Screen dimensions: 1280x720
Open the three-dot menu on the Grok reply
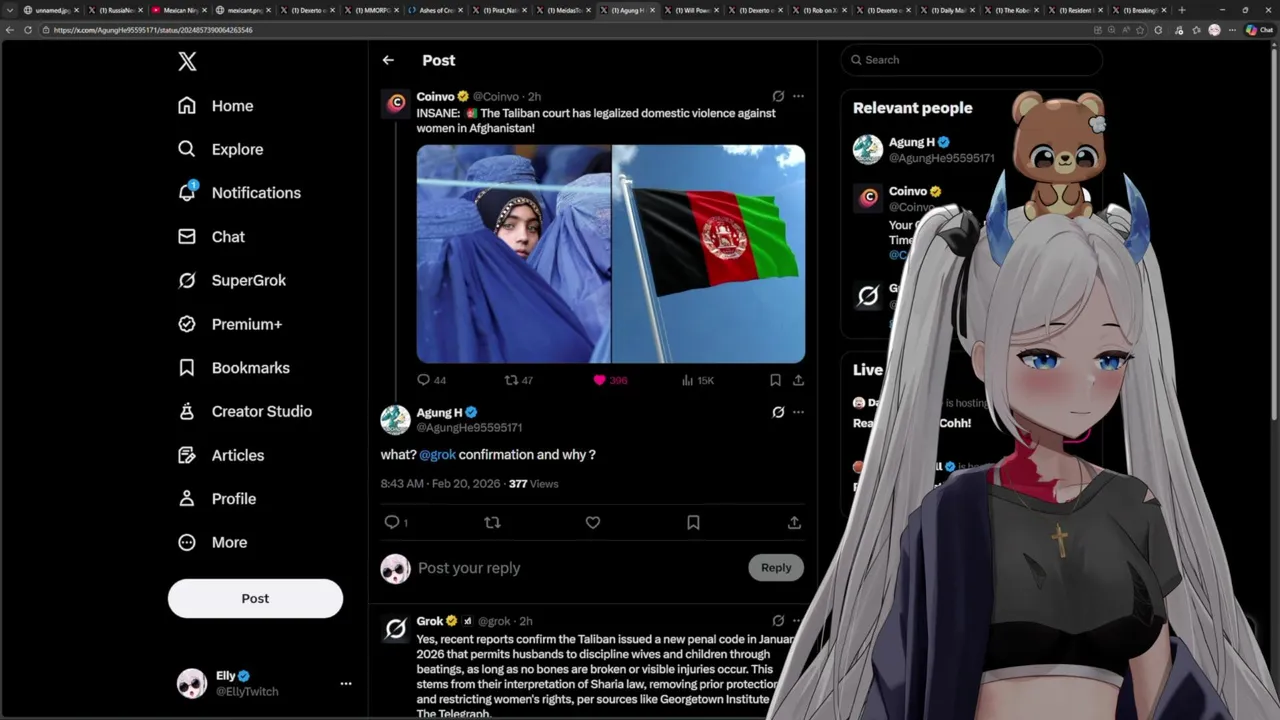pos(798,621)
